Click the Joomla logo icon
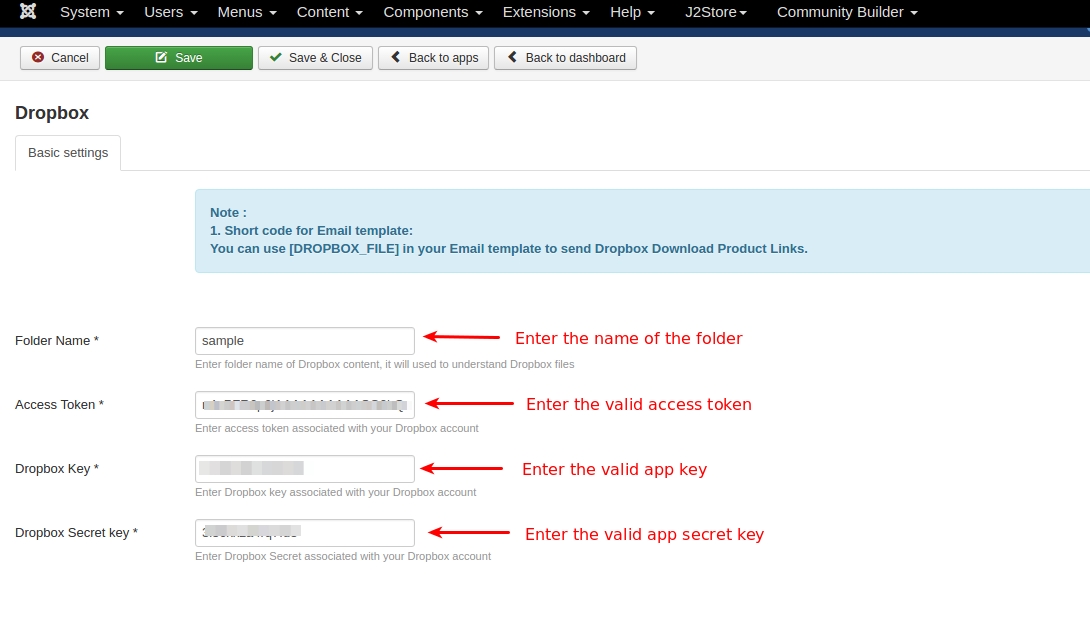The width and height of the screenshot is (1090, 617). (28, 11)
